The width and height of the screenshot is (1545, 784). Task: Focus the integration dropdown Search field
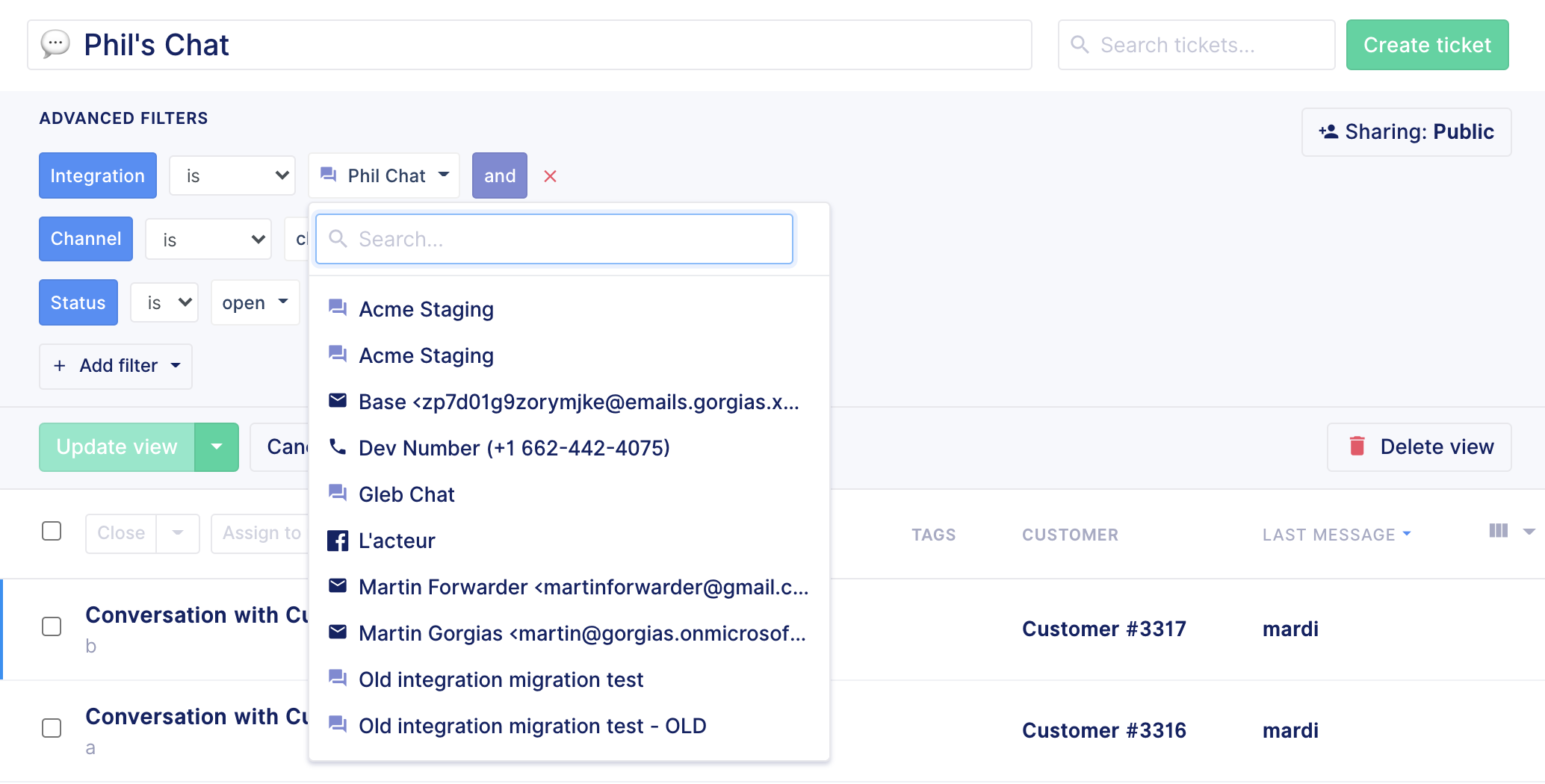tap(554, 239)
